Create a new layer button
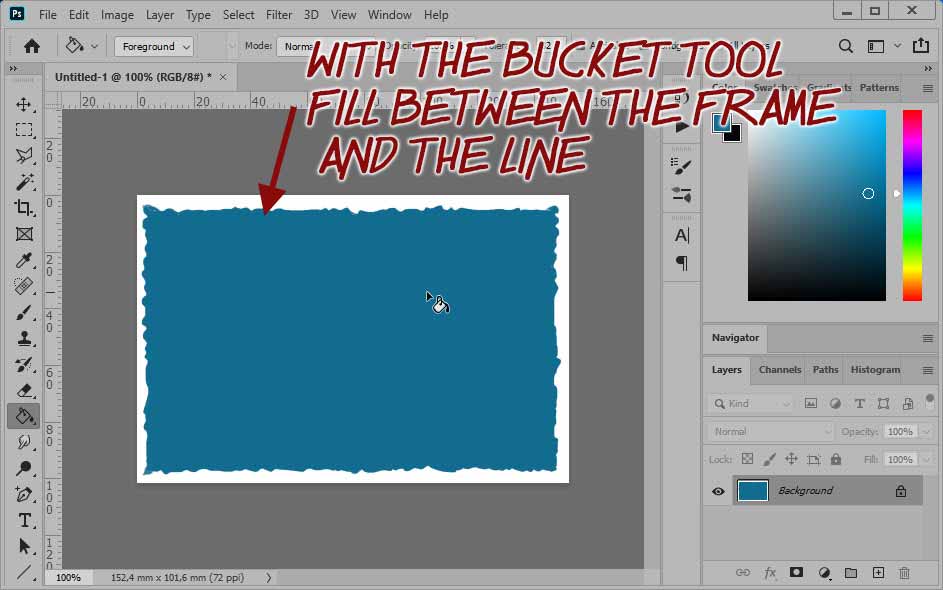Screen dimensions: 943x590 (x=878, y=573)
